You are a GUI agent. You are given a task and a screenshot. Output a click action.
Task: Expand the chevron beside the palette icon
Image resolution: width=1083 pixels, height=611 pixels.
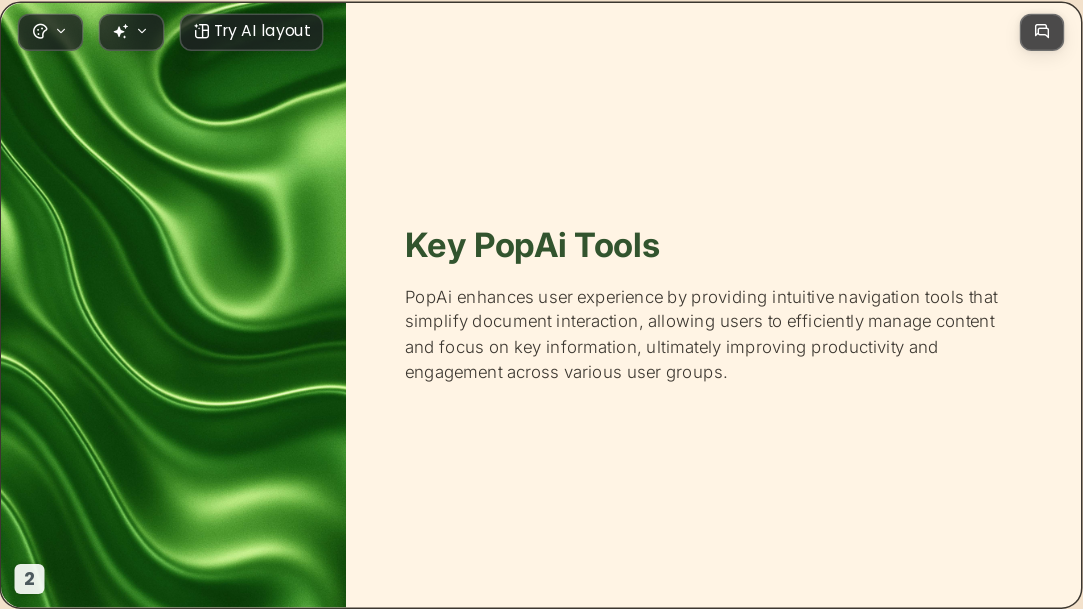point(61,31)
